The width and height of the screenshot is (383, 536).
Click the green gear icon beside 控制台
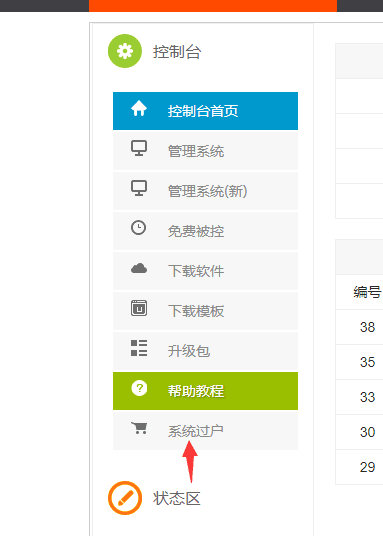pos(125,51)
